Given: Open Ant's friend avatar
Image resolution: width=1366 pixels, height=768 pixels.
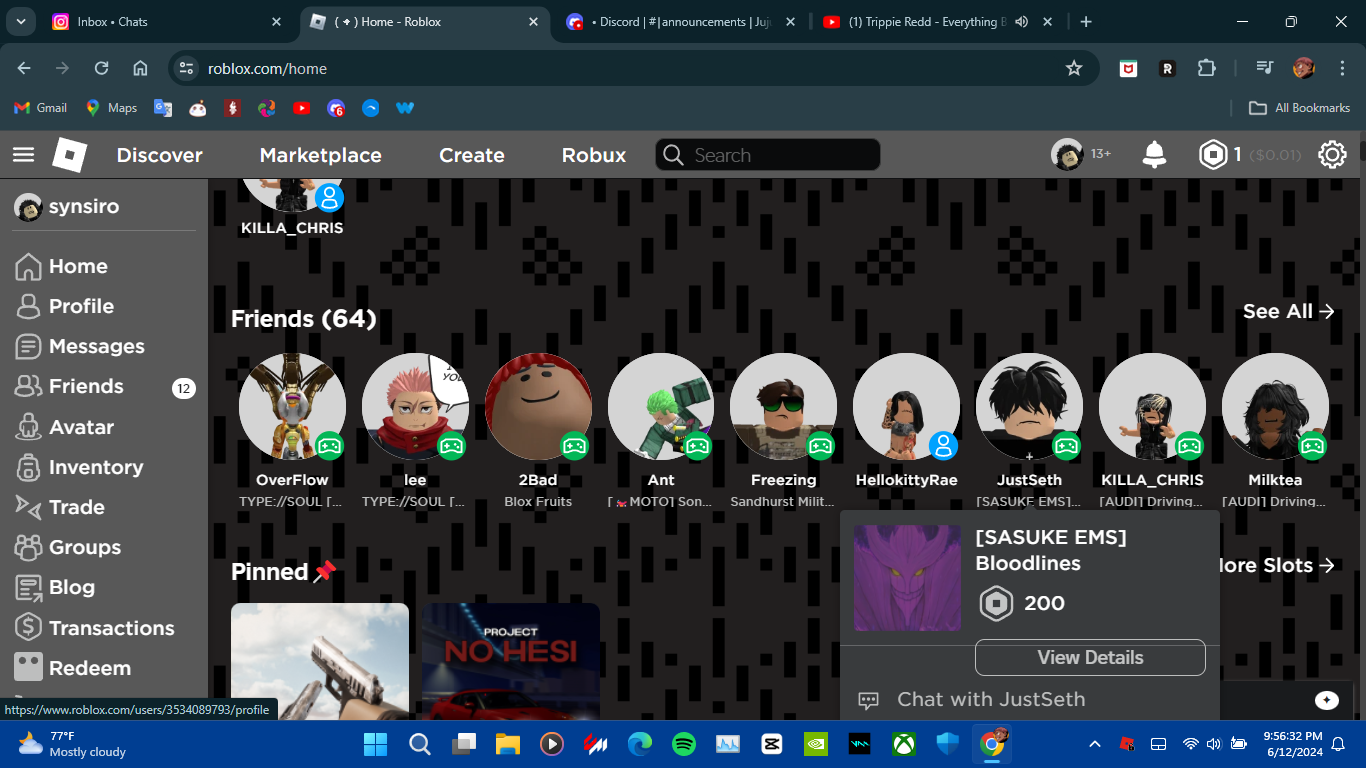Looking at the screenshot, I should click(661, 406).
